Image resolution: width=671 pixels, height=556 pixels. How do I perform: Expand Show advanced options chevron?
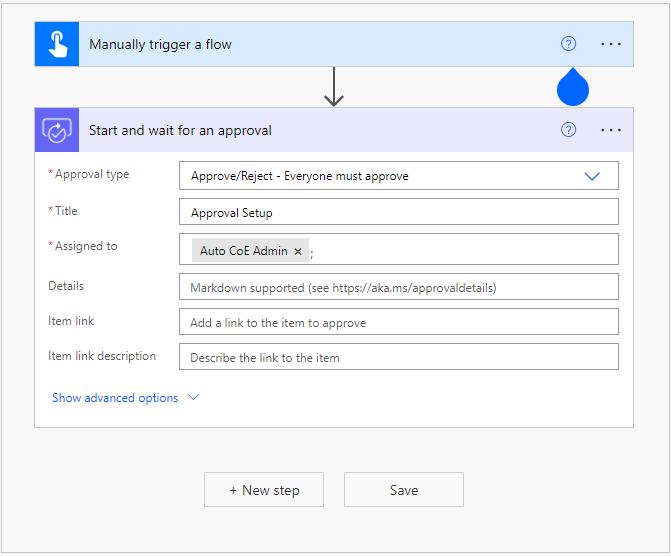tap(193, 398)
